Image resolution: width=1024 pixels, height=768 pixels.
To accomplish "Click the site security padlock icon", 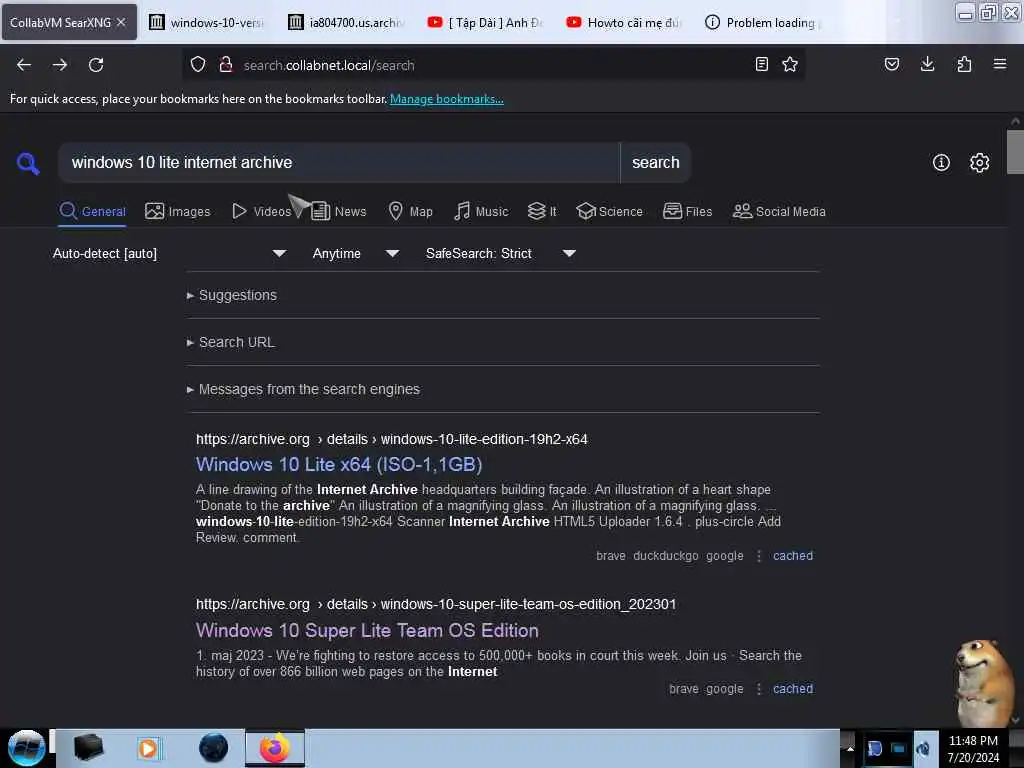I will tap(226, 65).
